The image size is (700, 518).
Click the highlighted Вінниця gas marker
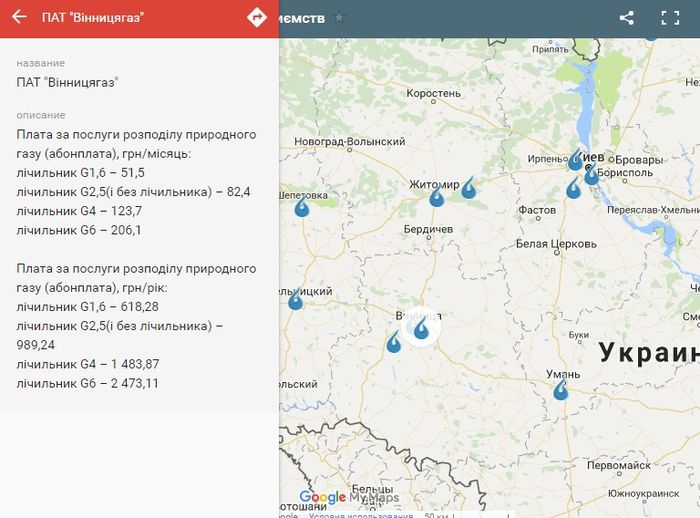421,328
